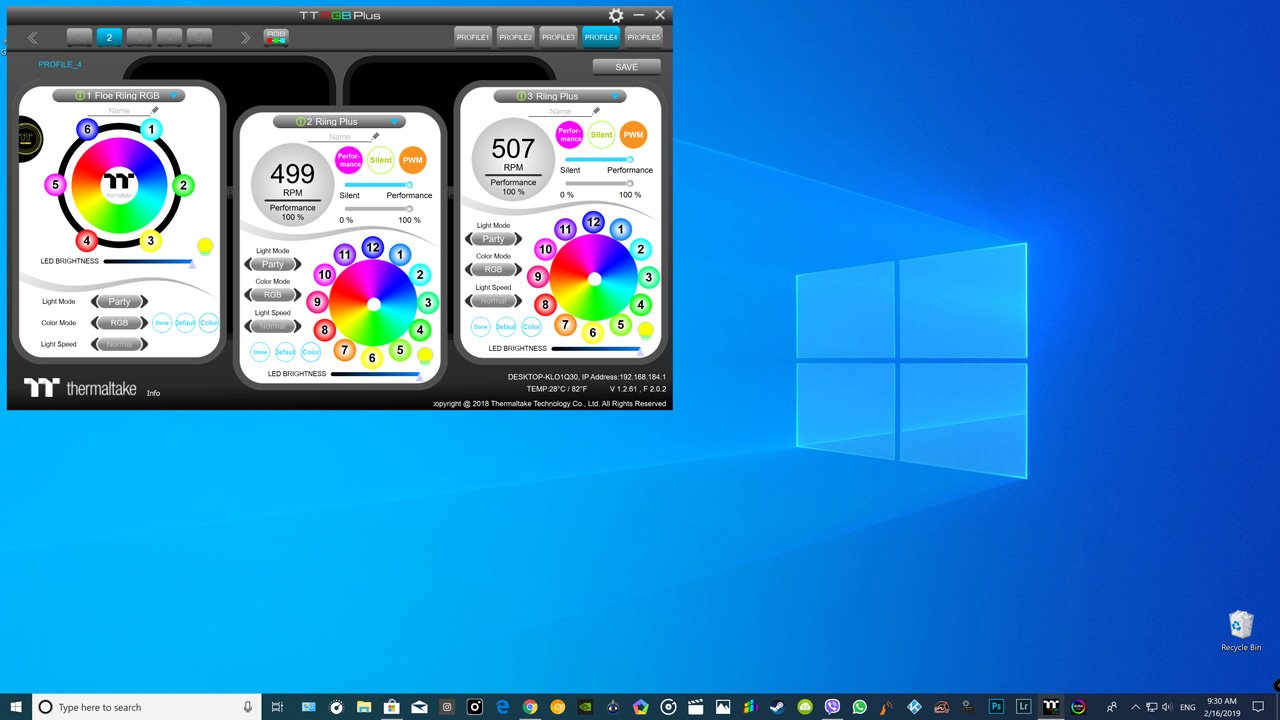Click next arrow on Floe Riing Light Mode Party

(144, 301)
